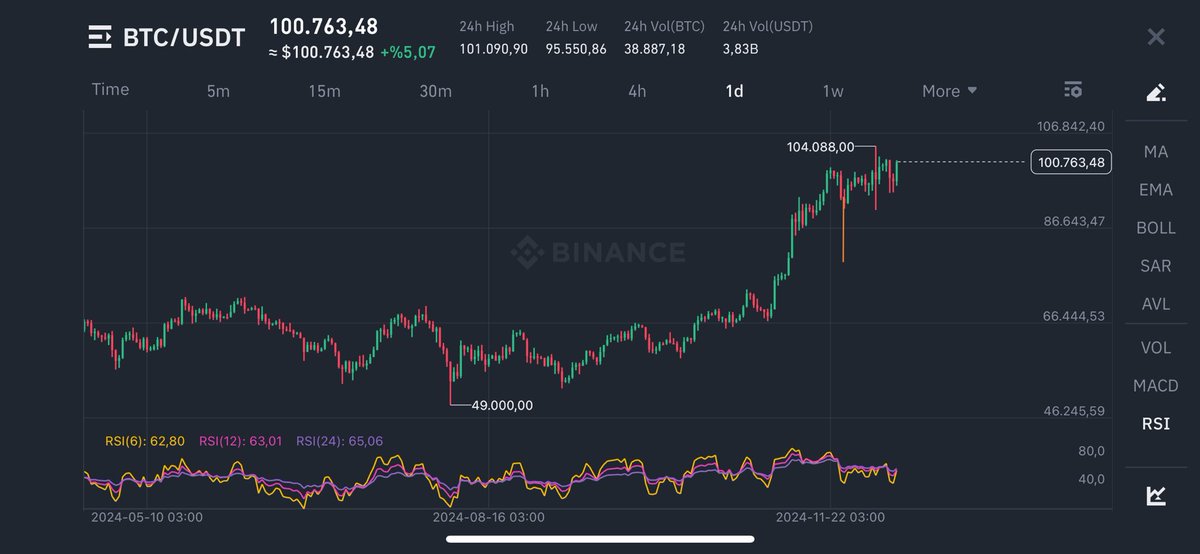Tap the BTC/USDT pair name
The image size is (1200, 554).
(x=183, y=38)
